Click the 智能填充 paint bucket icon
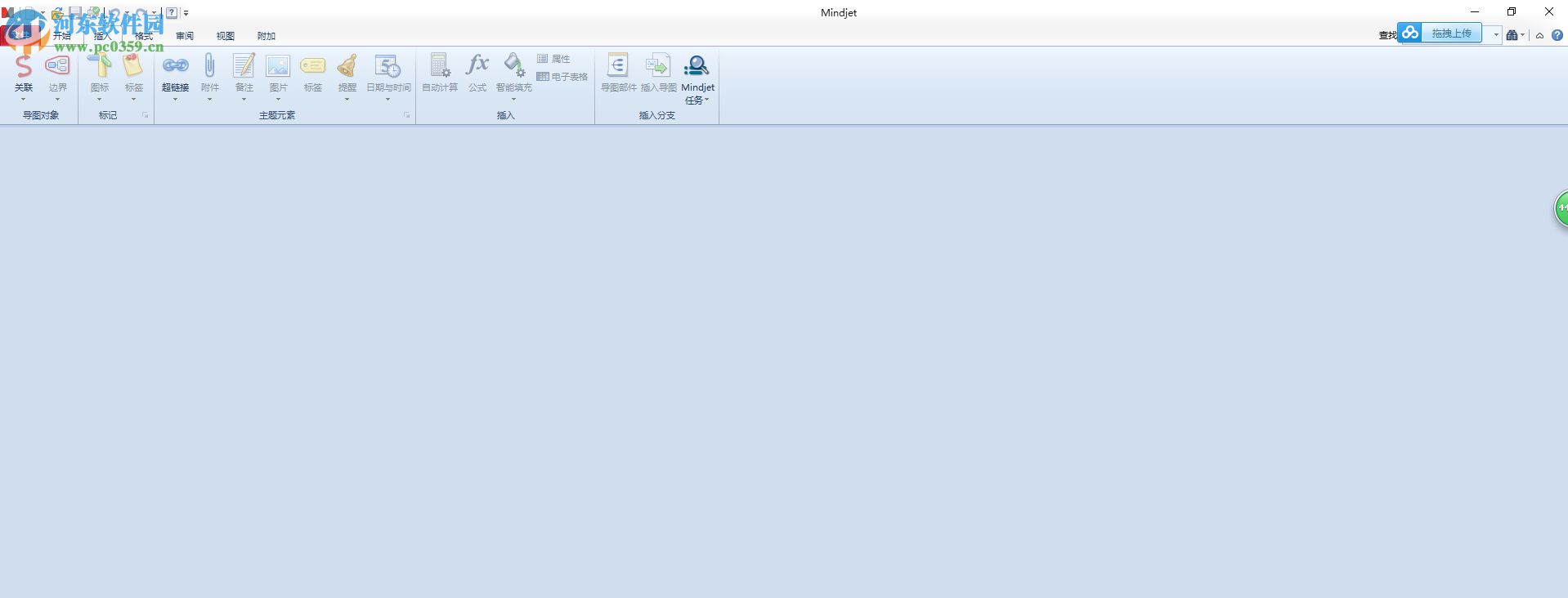 pyautogui.click(x=514, y=65)
